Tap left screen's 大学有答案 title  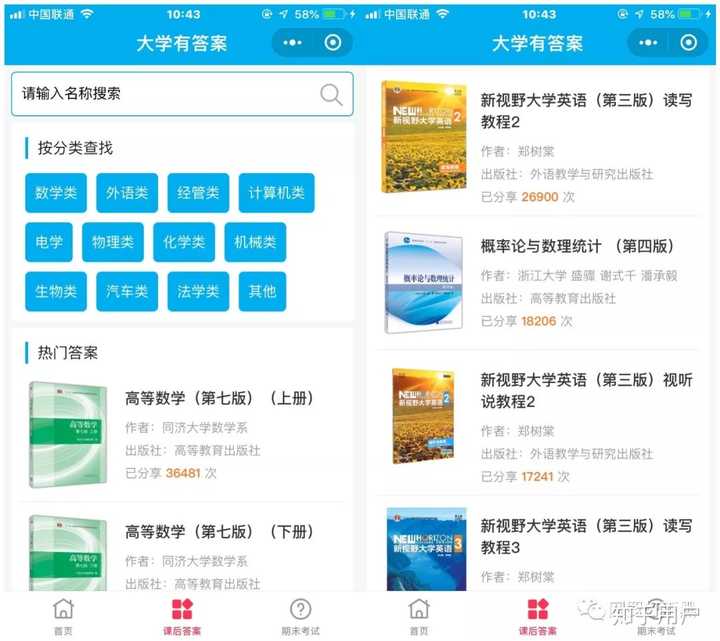pyautogui.click(x=182, y=44)
